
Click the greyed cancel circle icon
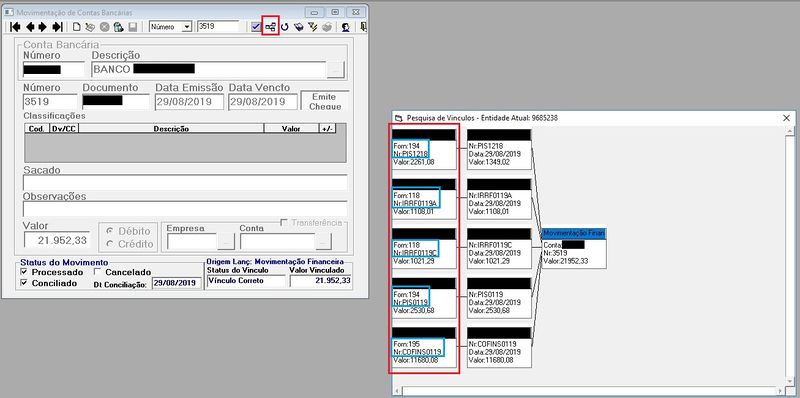pos(105,27)
